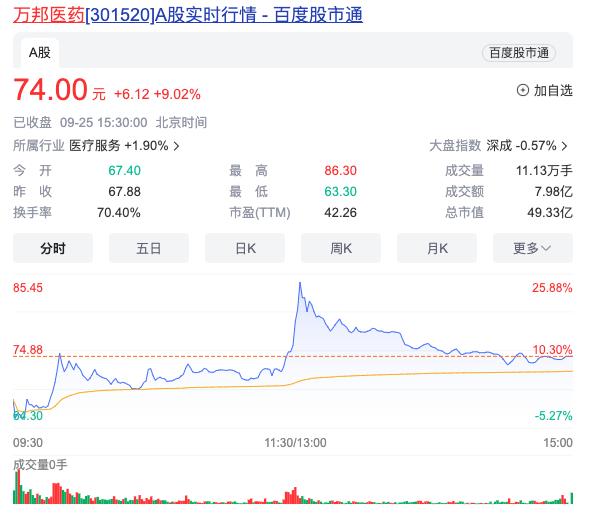The height and width of the screenshot is (515, 599).
Task: Click the 大盘指数 深成 link text
Action: point(470,146)
